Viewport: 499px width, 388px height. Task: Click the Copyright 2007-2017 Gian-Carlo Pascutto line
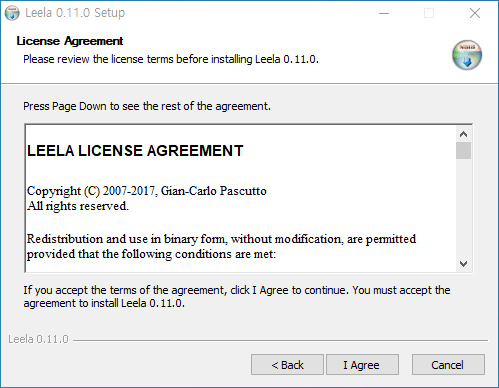pyautogui.click(x=147, y=191)
